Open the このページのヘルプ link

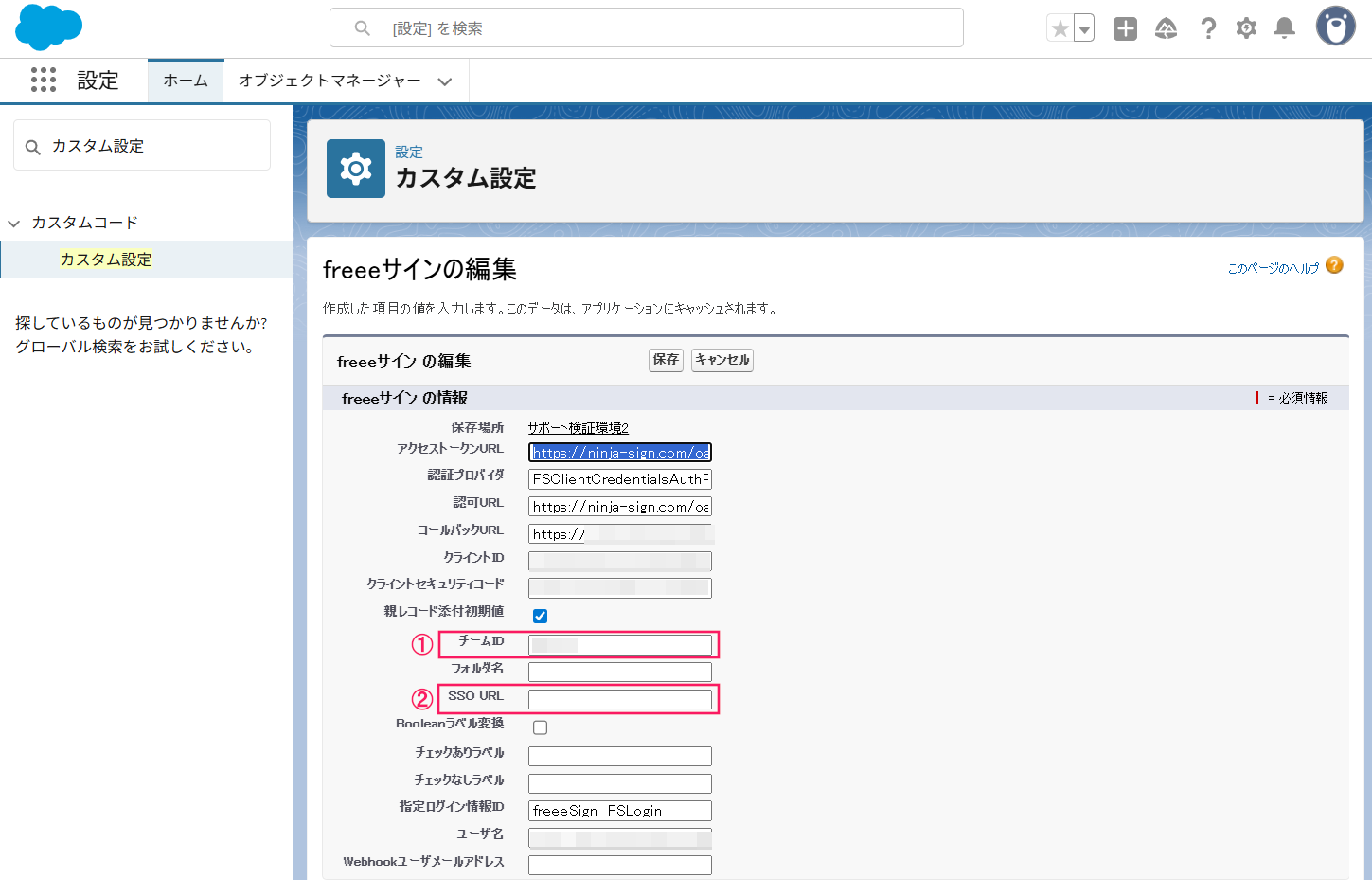(x=1273, y=268)
